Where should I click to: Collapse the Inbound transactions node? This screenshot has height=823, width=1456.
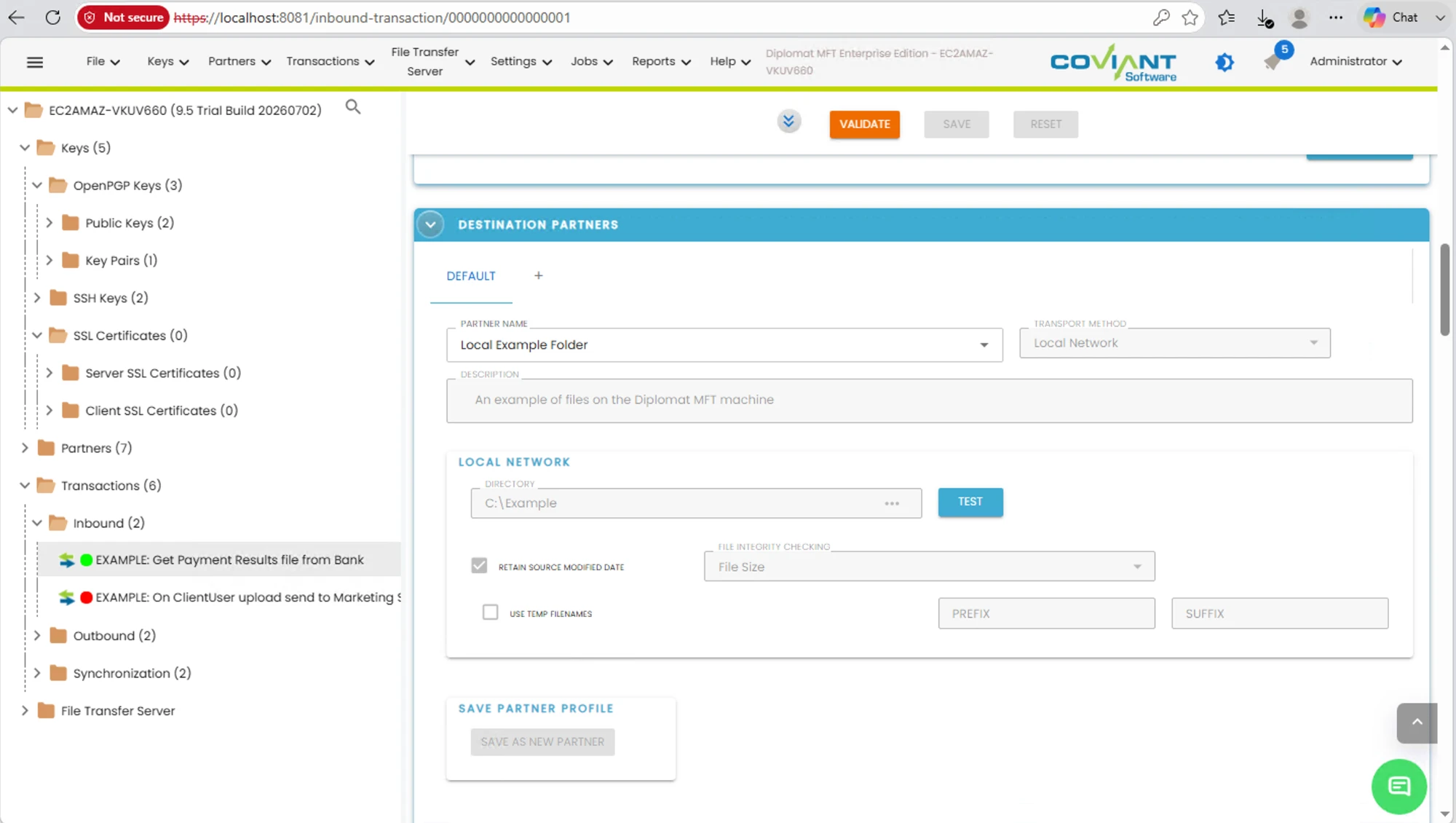[36, 523]
